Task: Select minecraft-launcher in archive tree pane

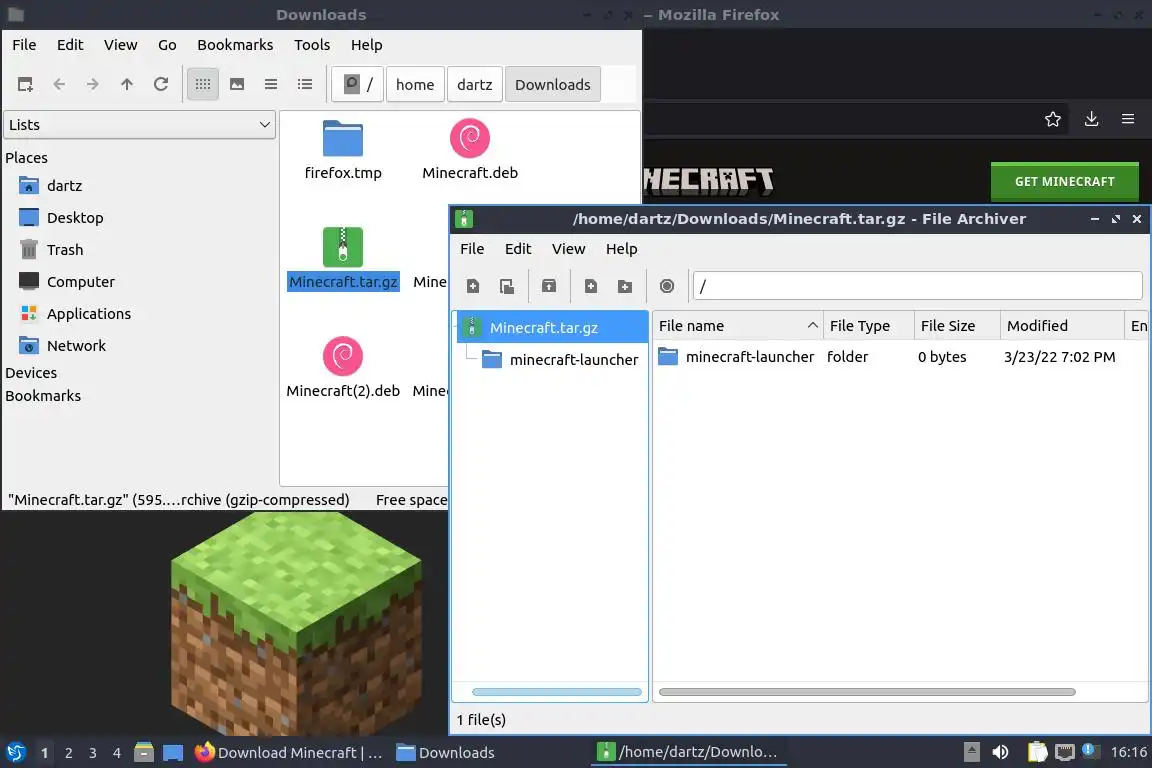Action: pos(560,359)
